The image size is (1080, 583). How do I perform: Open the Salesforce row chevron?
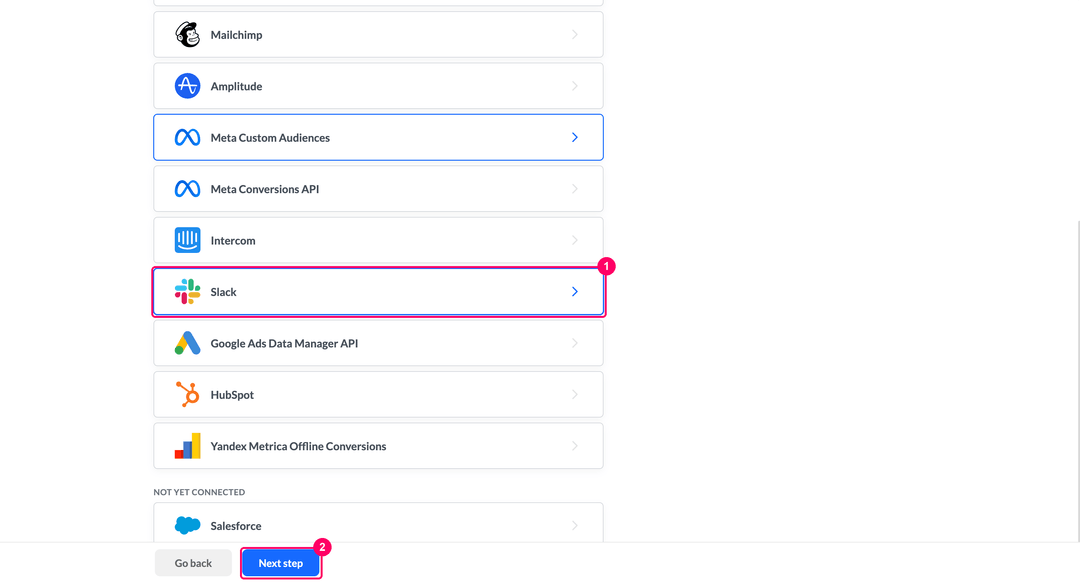point(574,525)
